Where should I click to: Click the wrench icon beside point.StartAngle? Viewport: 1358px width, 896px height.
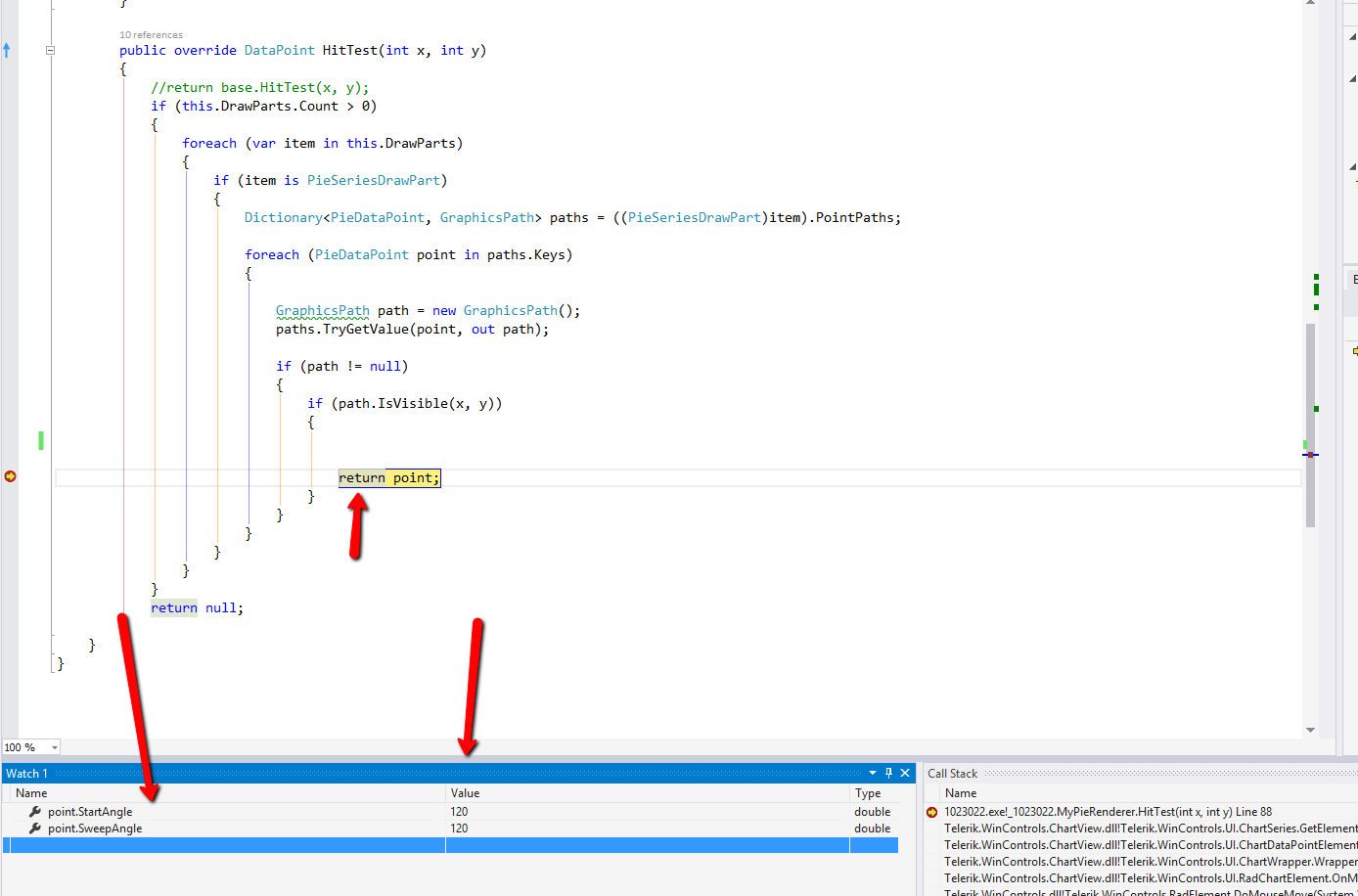(35, 812)
